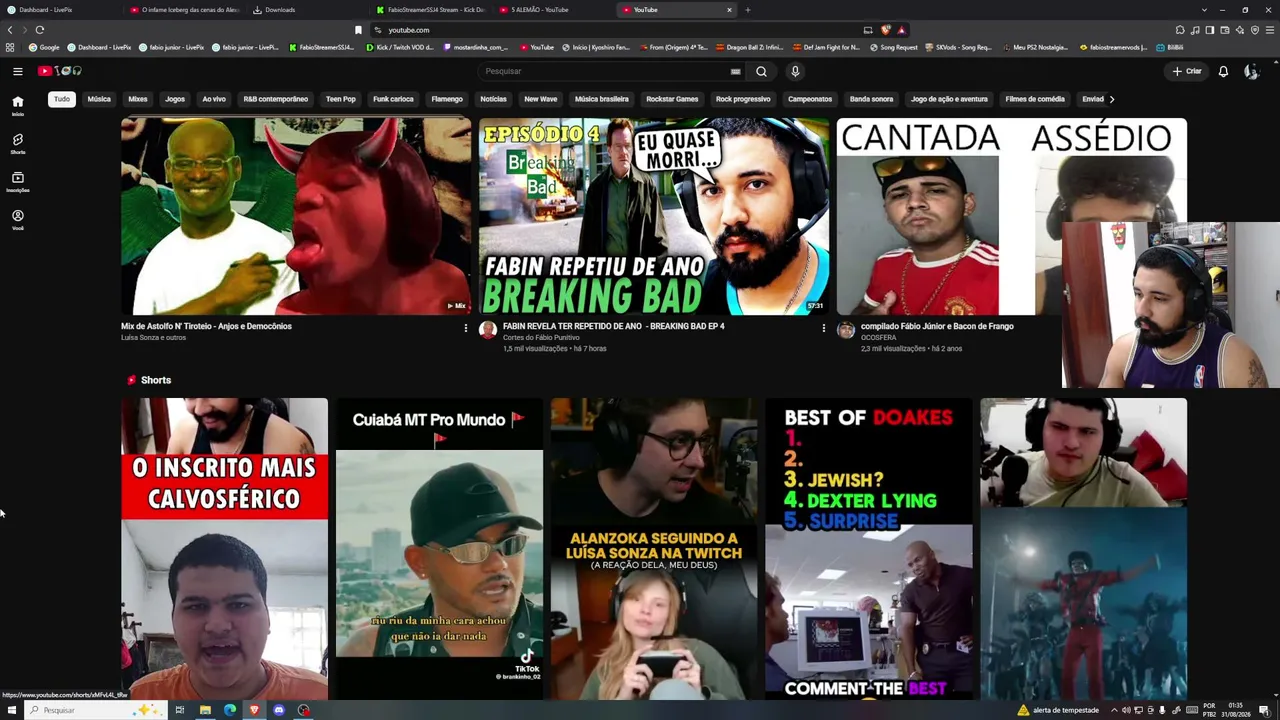
Task: Expand the browser tab search chevron
Action: (1204, 10)
